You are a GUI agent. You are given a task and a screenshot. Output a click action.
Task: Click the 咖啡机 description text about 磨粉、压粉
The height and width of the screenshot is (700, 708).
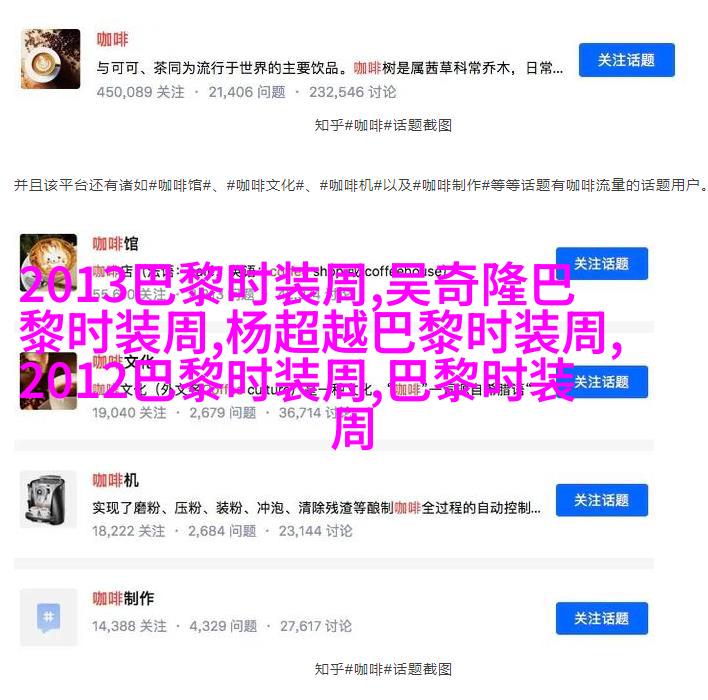point(317,508)
